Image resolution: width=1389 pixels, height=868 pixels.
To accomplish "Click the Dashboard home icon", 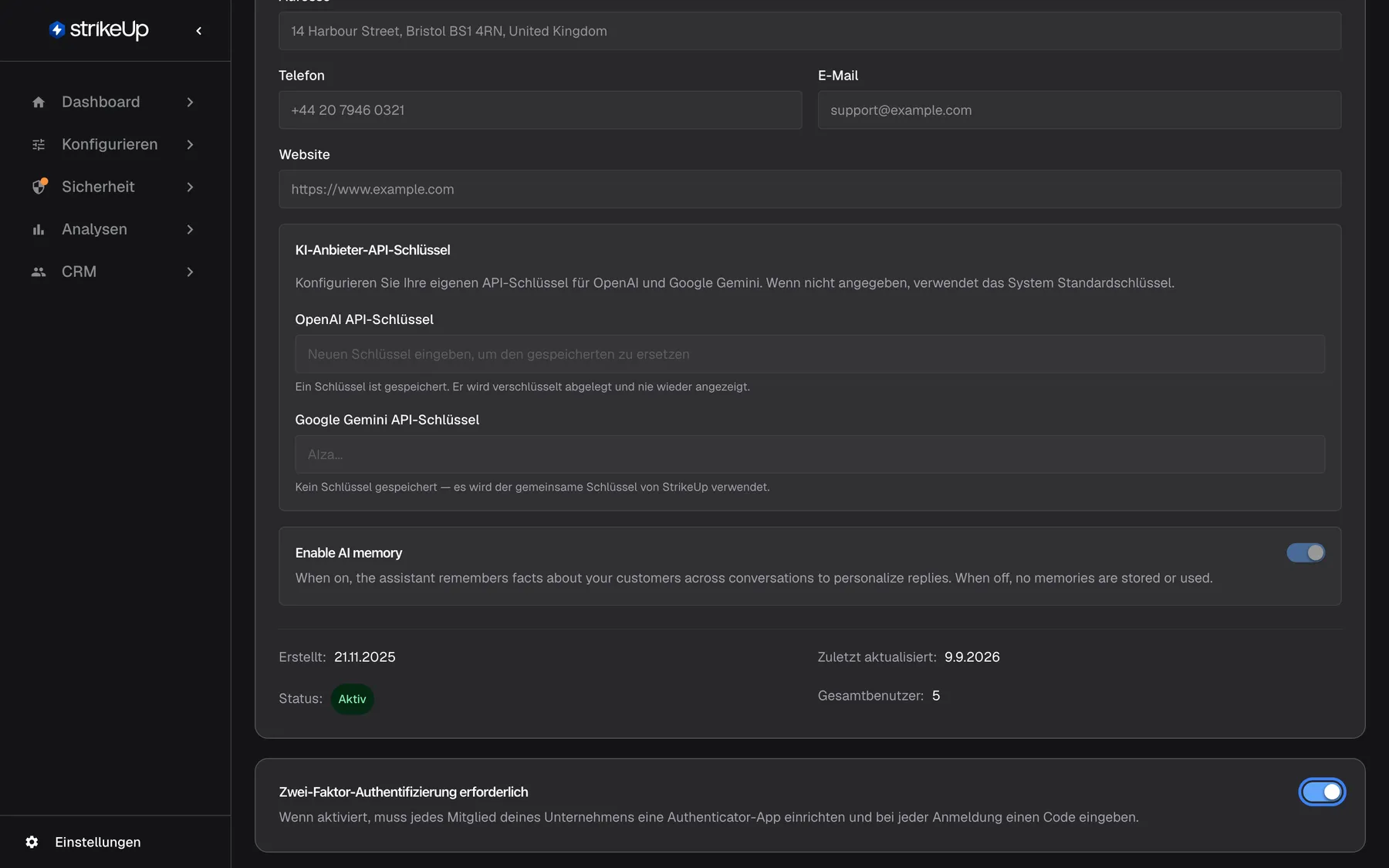I will click(x=39, y=102).
